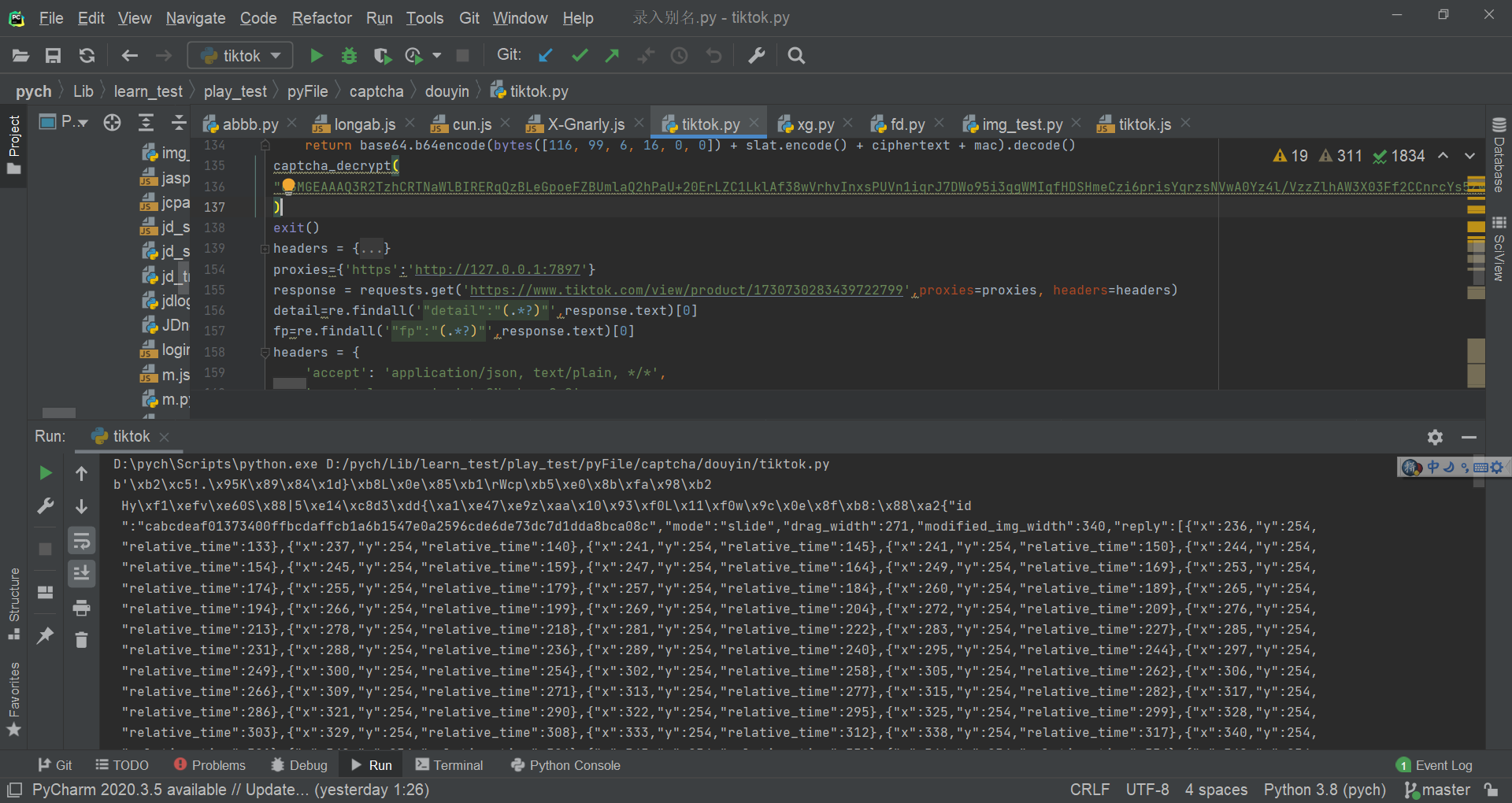
Task: Open the Tools menu
Action: (x=424, y=17)
